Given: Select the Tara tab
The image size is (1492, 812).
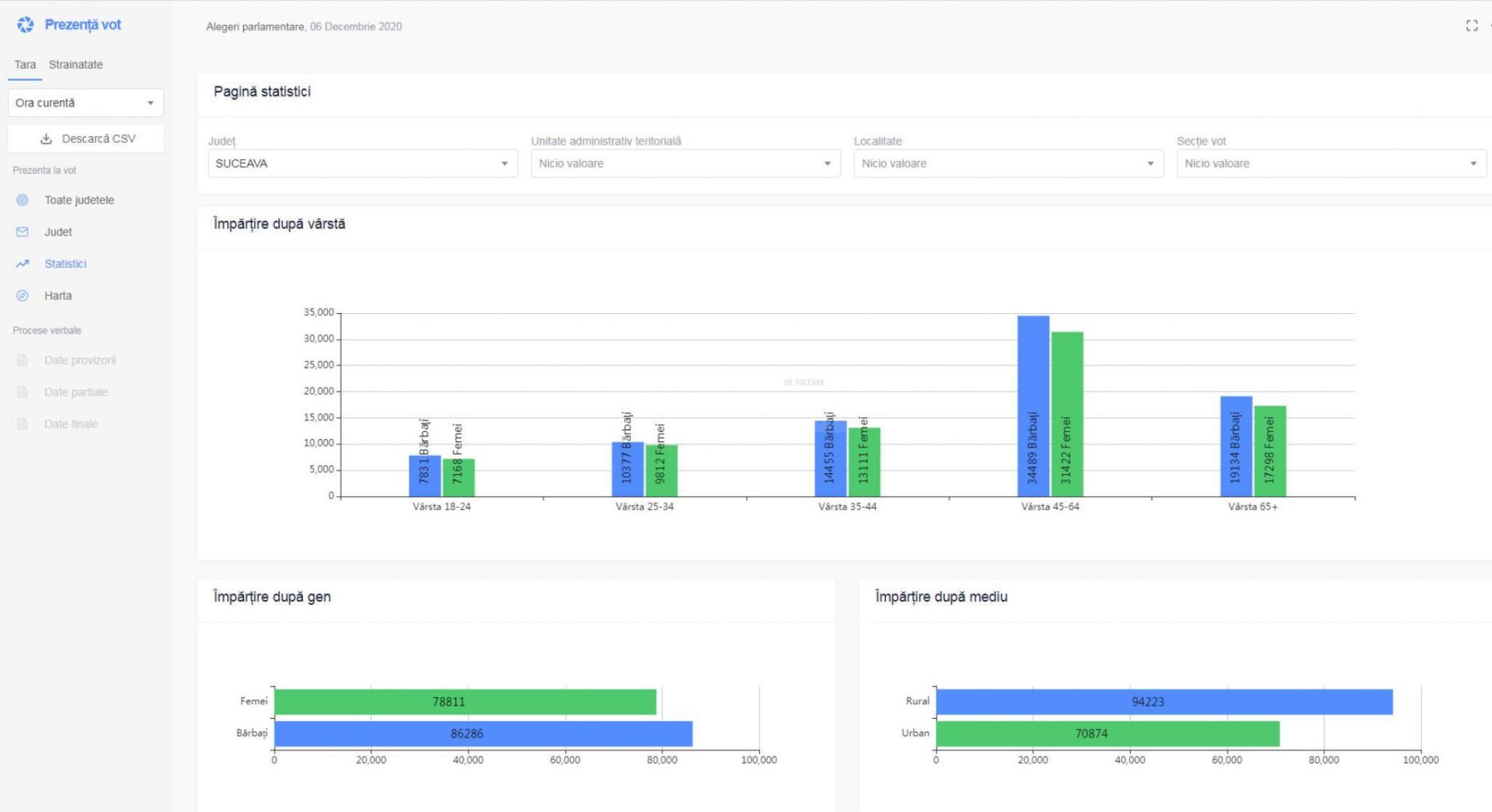Looking at the screenshot, I should tap(25, 64).
